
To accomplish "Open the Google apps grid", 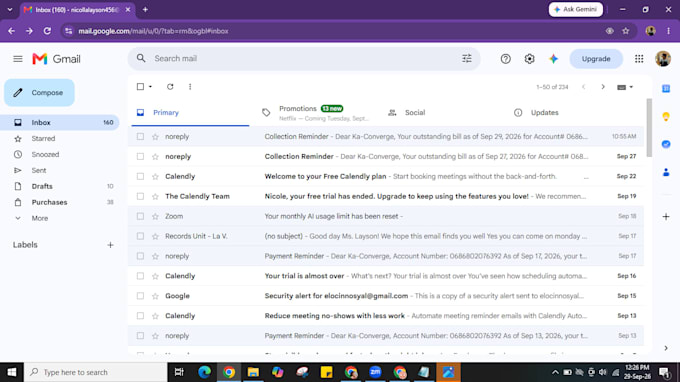I will [639, 59].
